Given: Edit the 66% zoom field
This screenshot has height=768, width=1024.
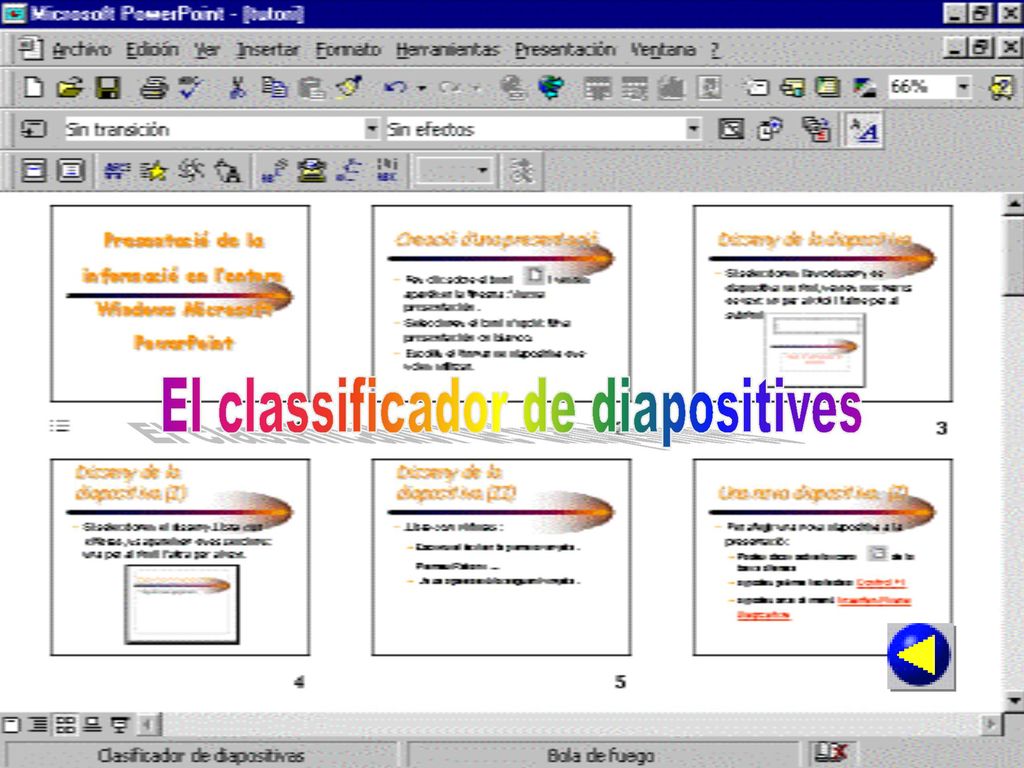Looking at the screenshot, I should [920, 86].
